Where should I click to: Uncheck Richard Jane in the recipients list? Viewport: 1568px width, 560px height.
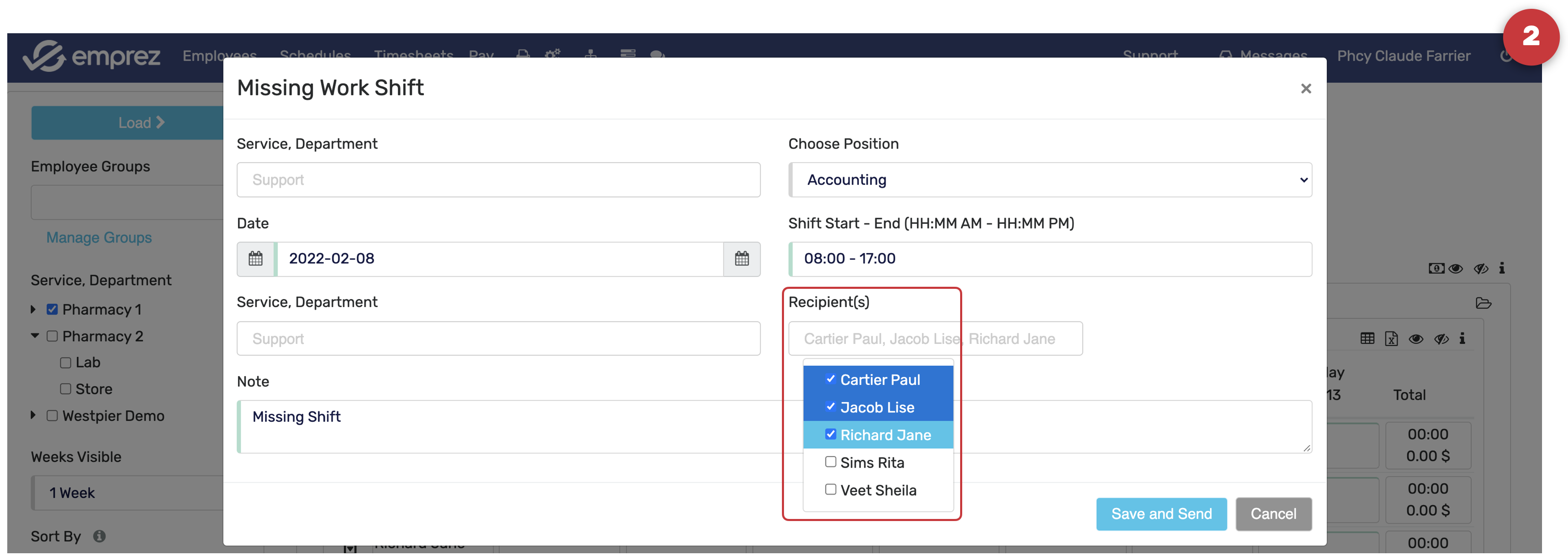830,434
